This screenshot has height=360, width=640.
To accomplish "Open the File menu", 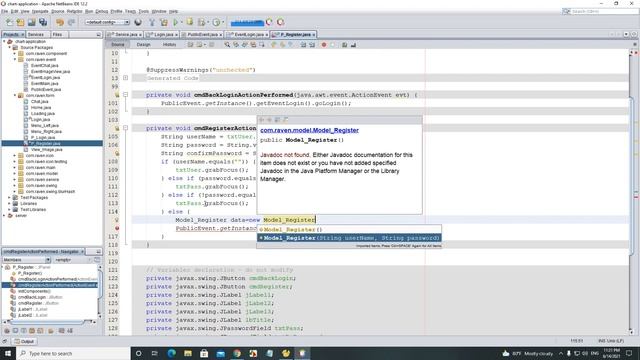I will [4, 11].
